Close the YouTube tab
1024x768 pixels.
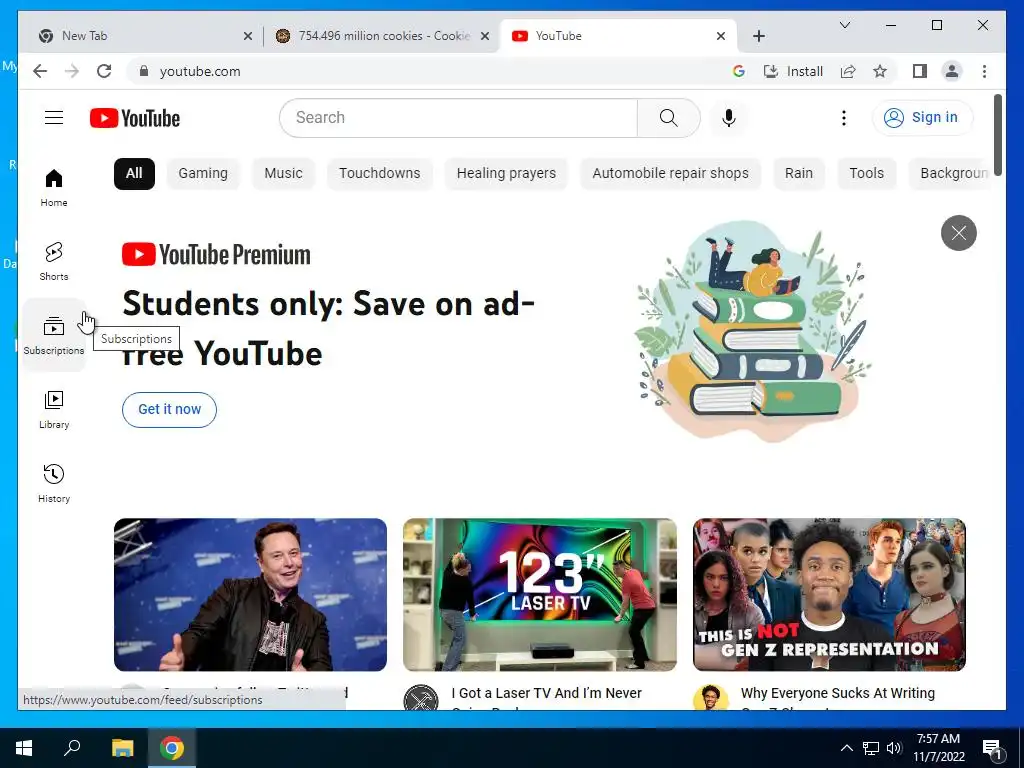tap(720, 36)
